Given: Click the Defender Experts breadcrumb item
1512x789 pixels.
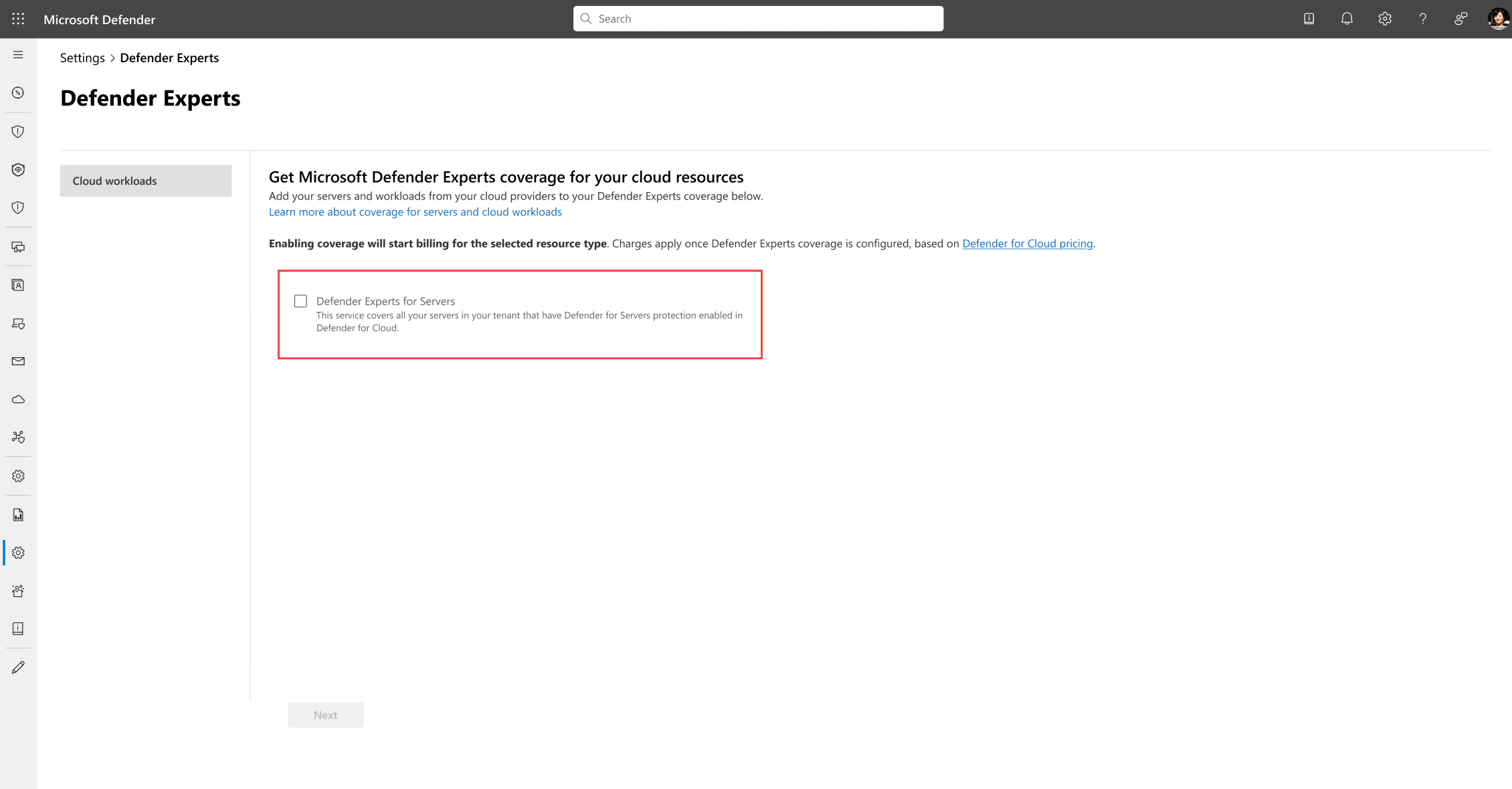Looking at the screenshot, I should coord(169,58).
